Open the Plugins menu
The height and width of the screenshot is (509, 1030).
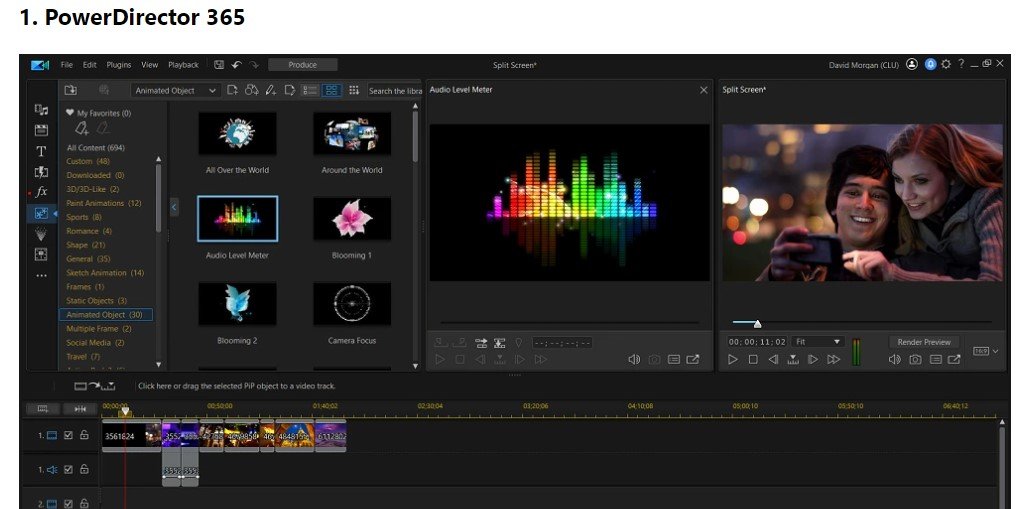(118, 65)
